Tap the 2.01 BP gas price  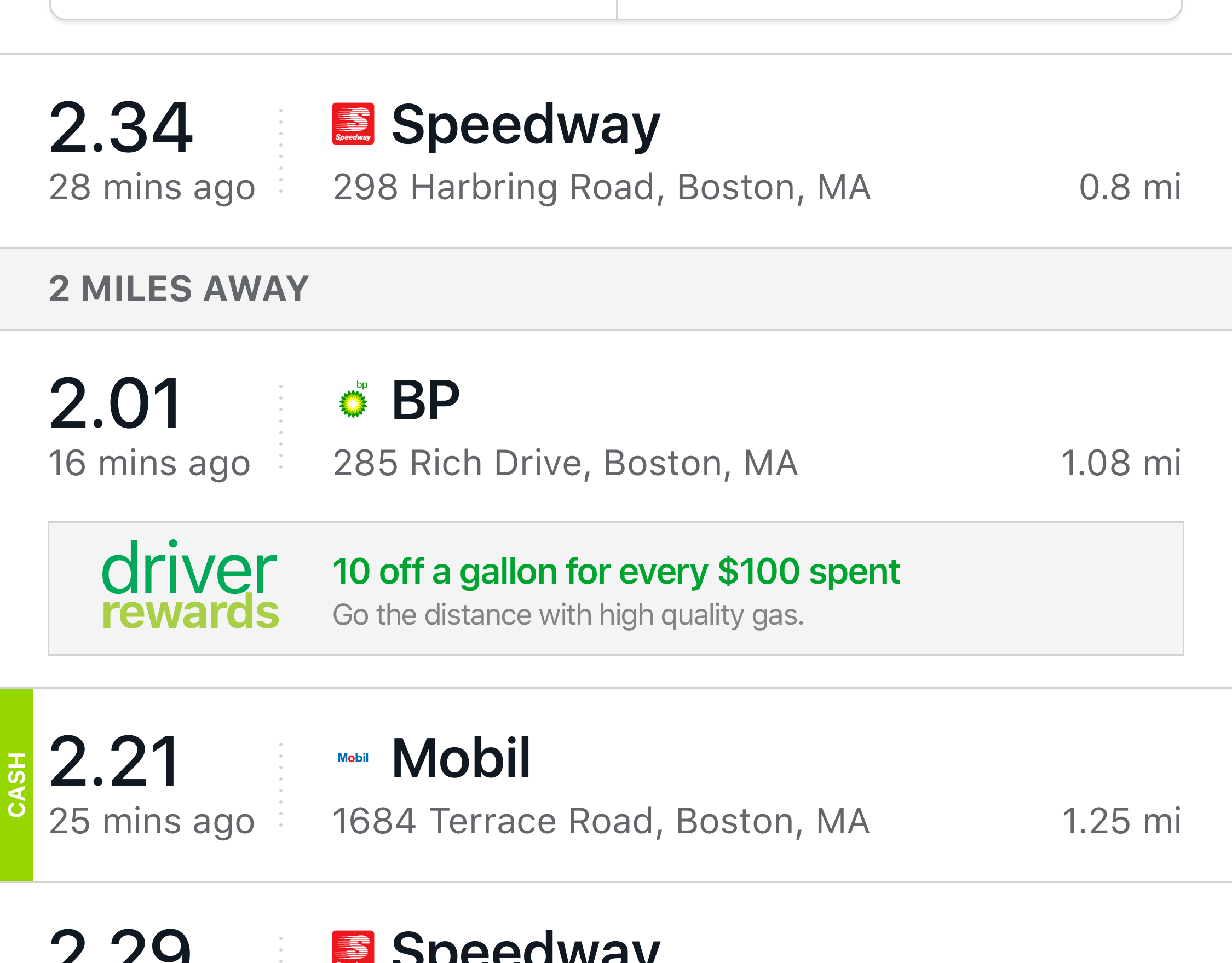tap(115, 404)
